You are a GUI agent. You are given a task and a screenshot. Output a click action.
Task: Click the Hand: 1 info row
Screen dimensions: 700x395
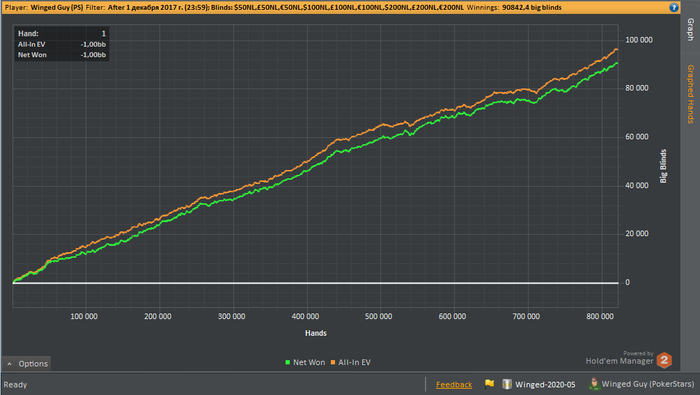pos(62,33)
